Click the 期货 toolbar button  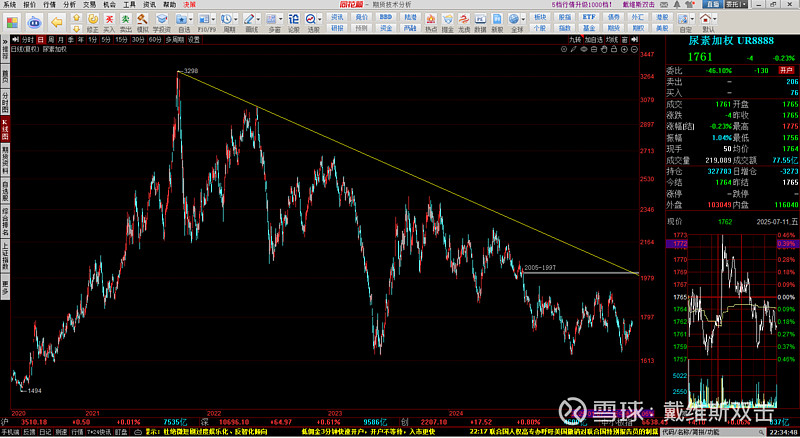(x=614, y=28)
